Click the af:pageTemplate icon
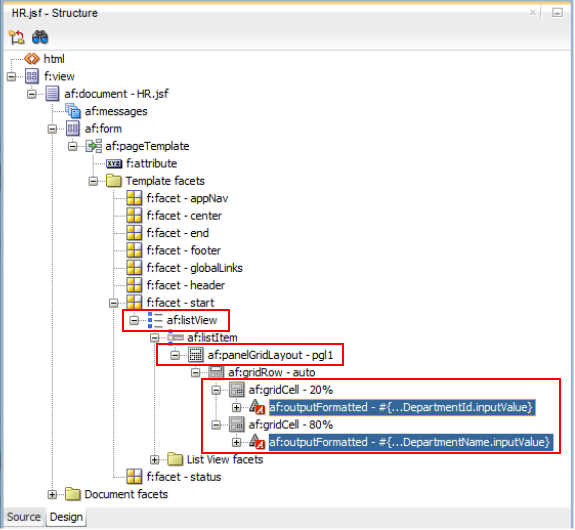This screenshot has width=575, height=530. click(94, 146)
